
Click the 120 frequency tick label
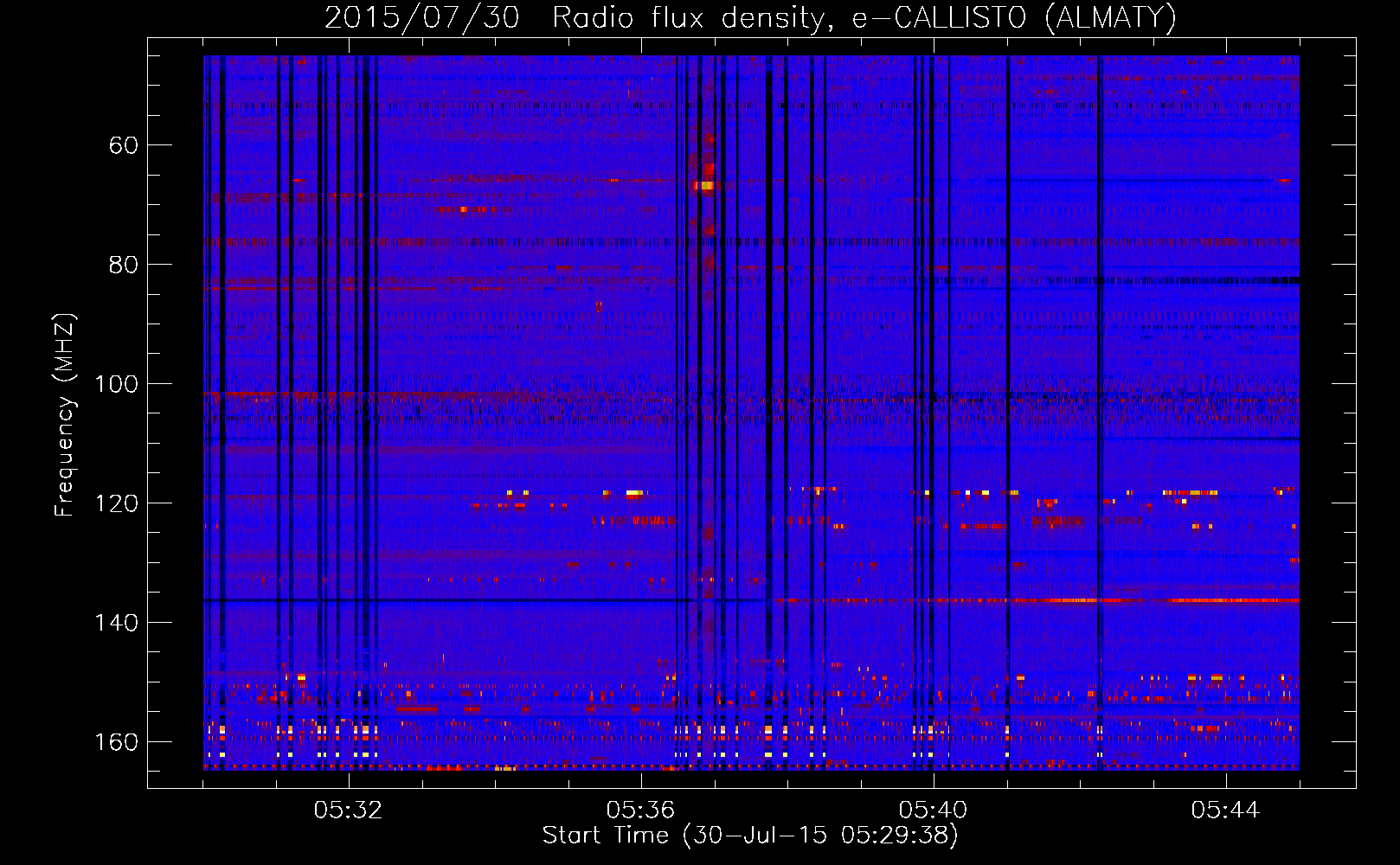point(116,503)
